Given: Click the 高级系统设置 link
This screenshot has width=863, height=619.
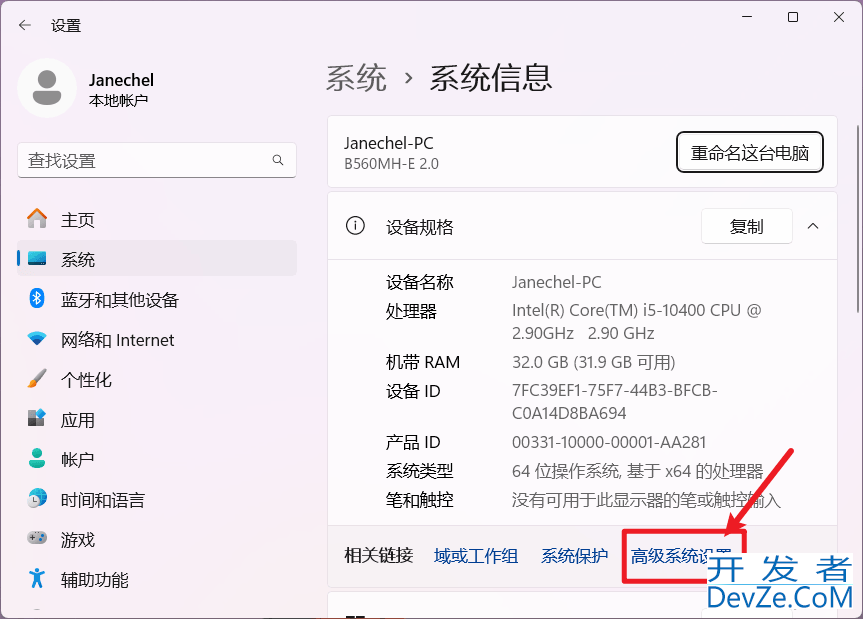Looking at the screenshot, I should coord(681,556).
